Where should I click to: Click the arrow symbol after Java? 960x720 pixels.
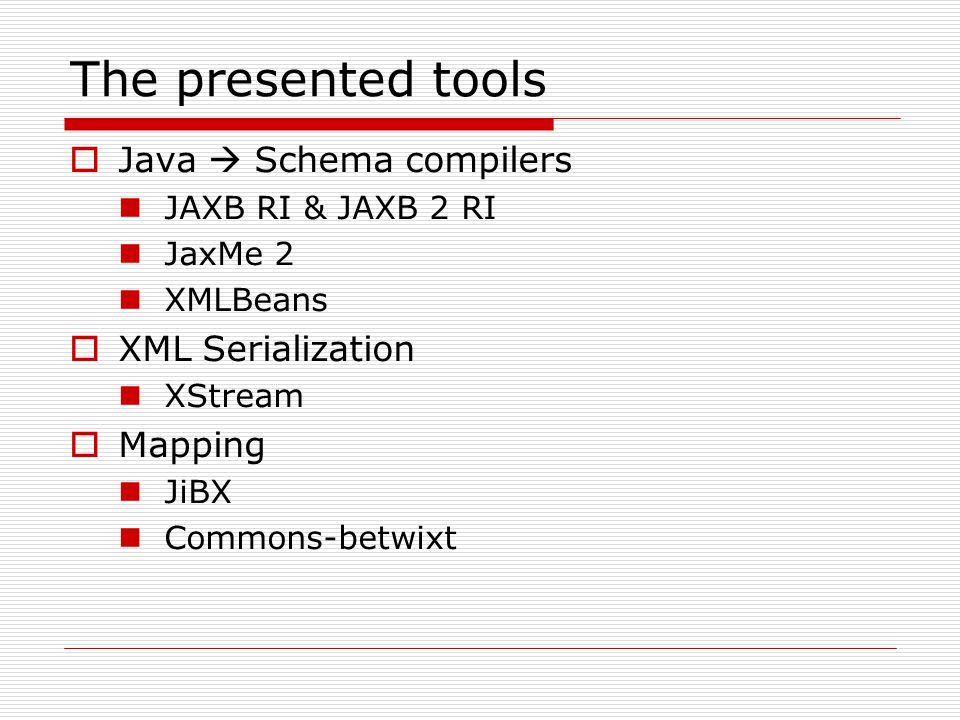pos(225,160)
